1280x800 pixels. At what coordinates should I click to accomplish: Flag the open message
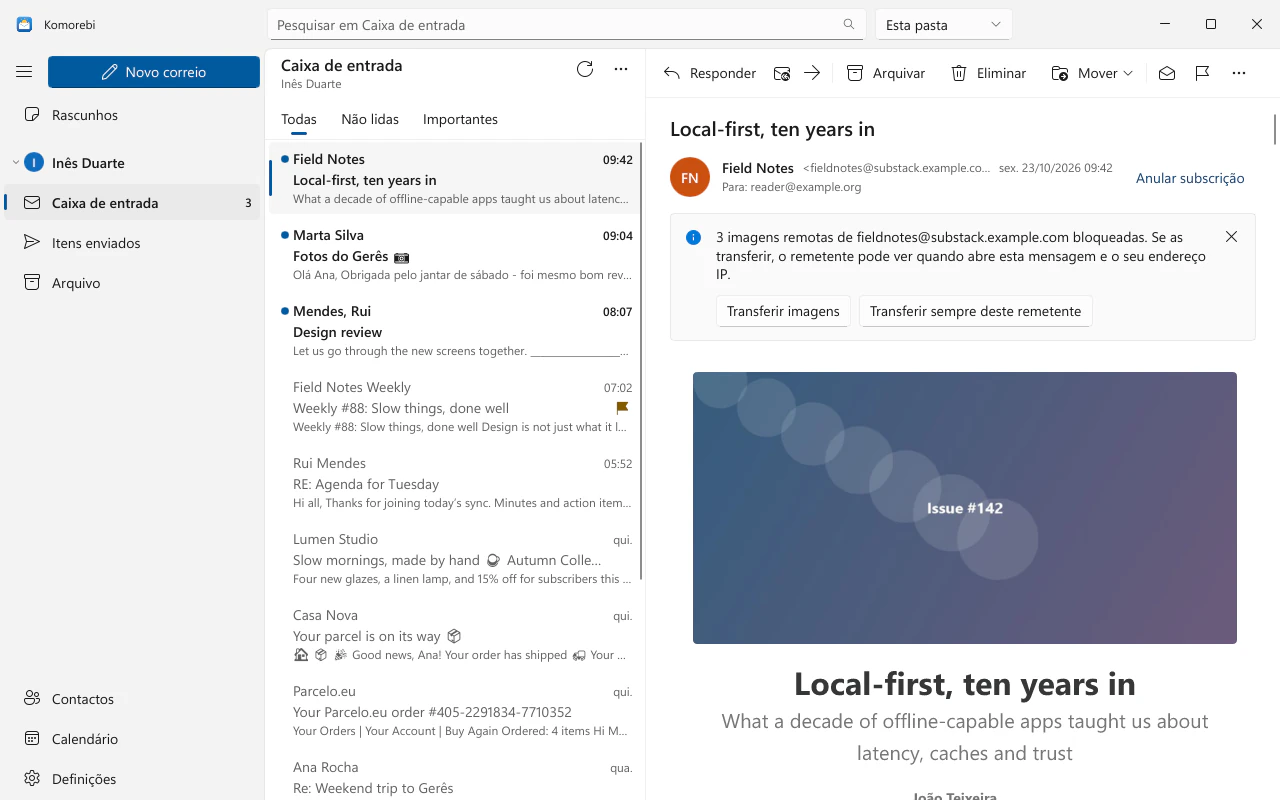[1203, 73]
